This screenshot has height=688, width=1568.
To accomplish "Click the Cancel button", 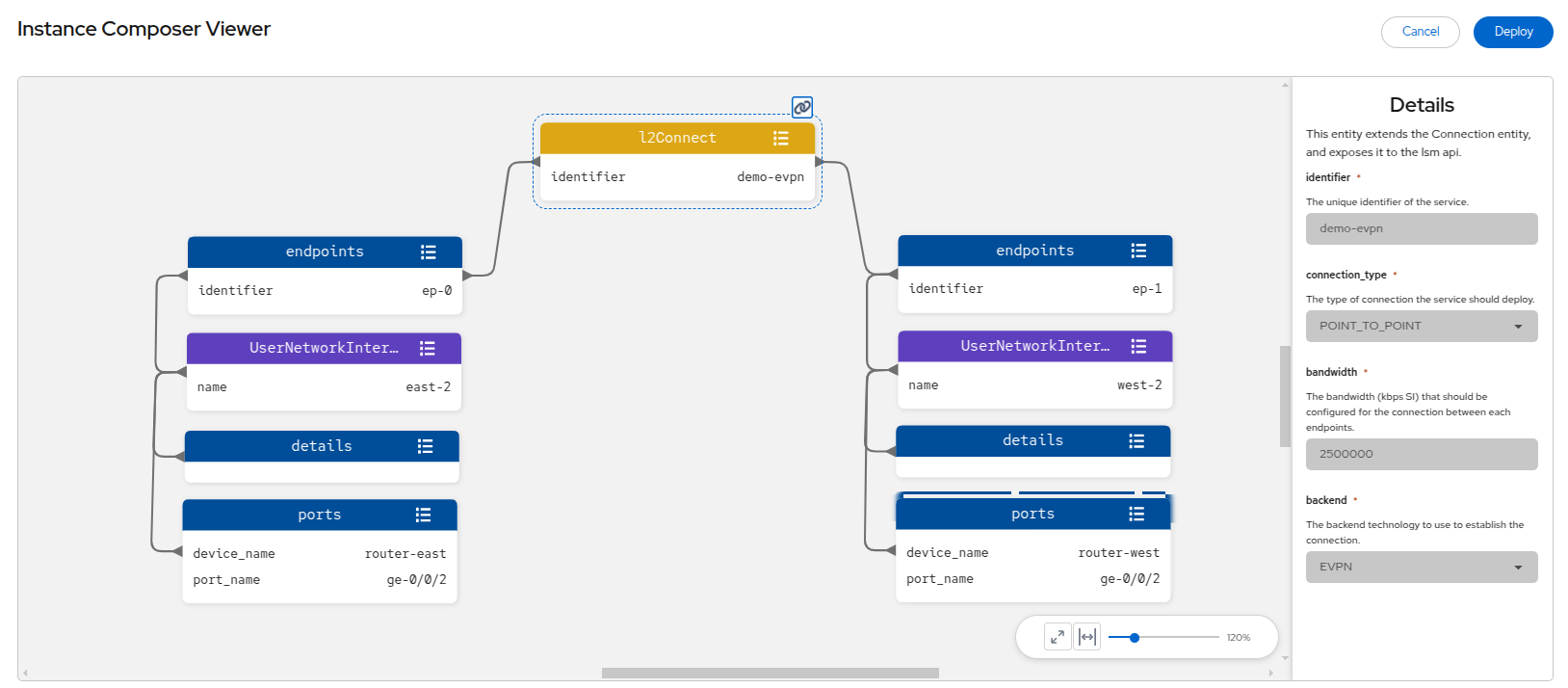I will pos(1421,32).
